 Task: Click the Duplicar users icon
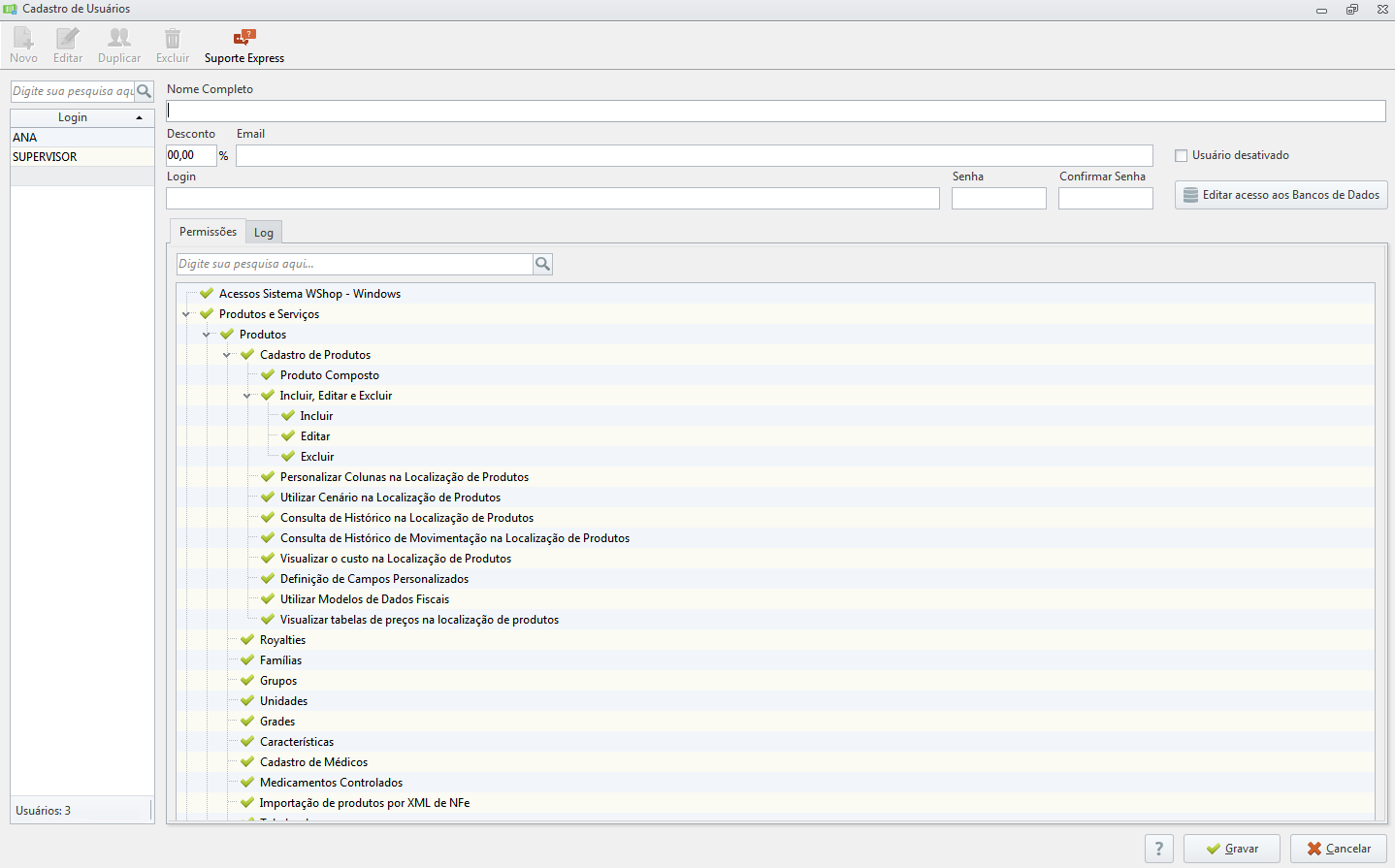pyautogui.click(x=119, y=38)
